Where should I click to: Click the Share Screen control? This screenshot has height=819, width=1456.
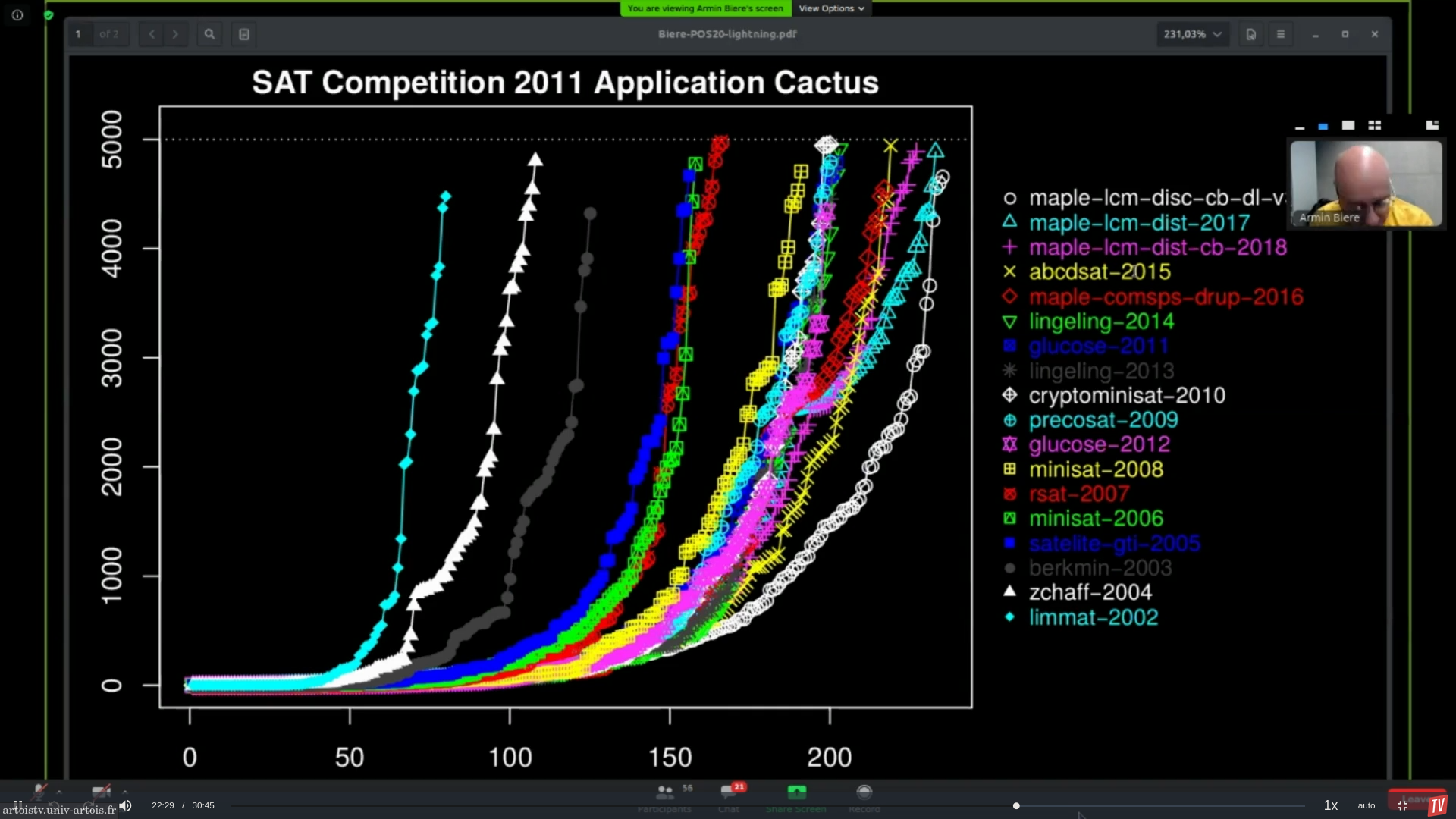pos(796,793)
